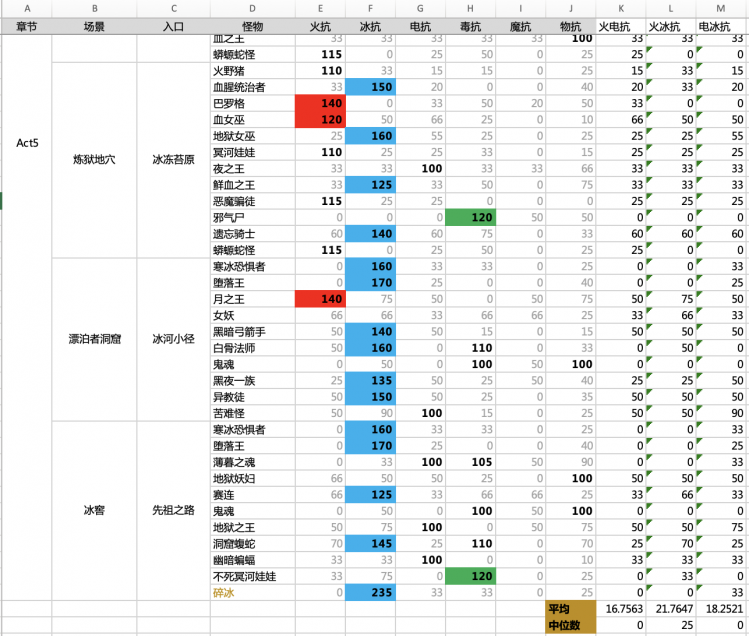Image resolution: width=749 pixels, height=636 pixels.
Task: Click the 巴罗格 monster cell
Action: tap(252, 103)
